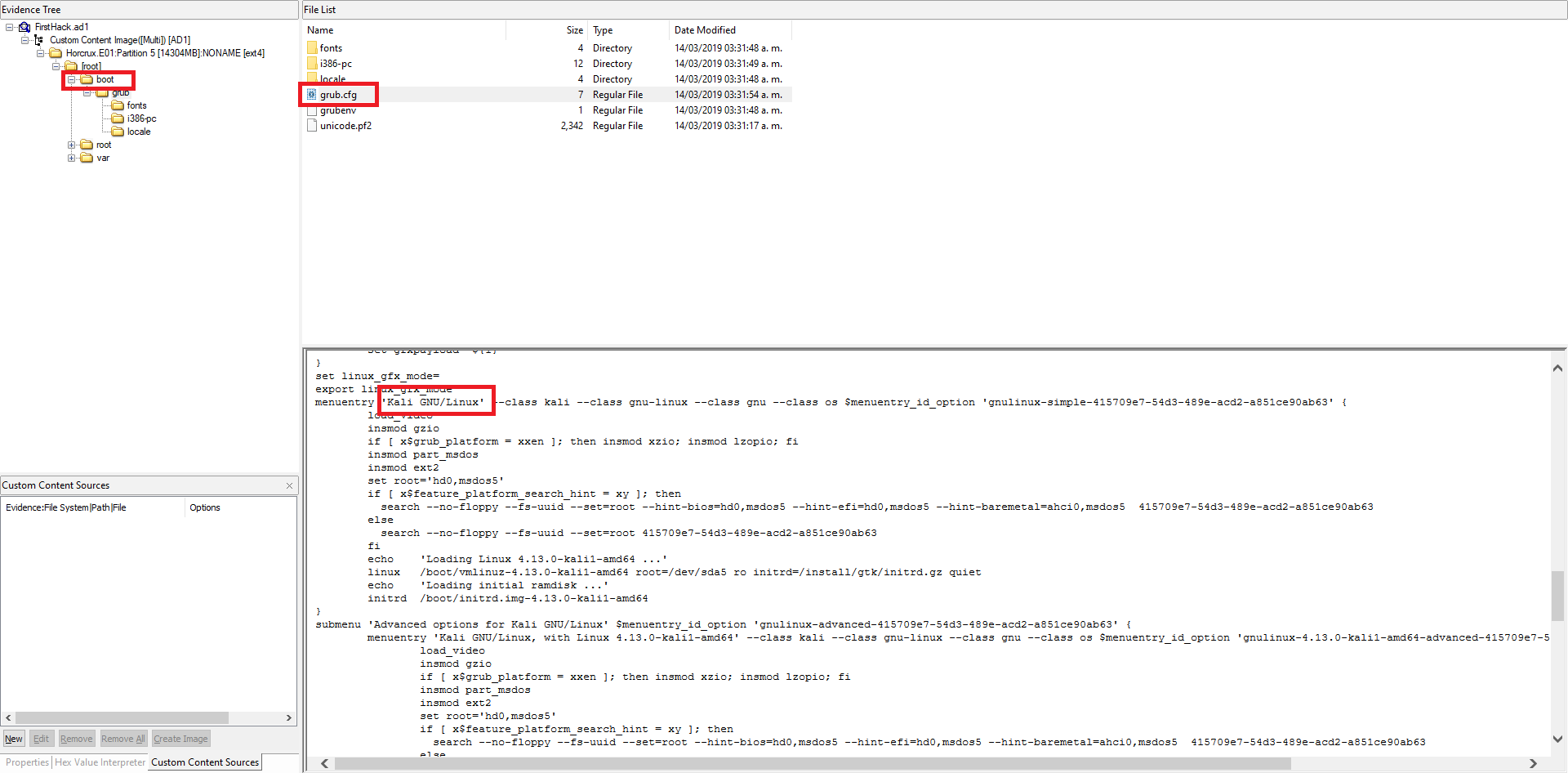
Task: Select the i386-pc folder icon in file list
Action: (311, 64)
